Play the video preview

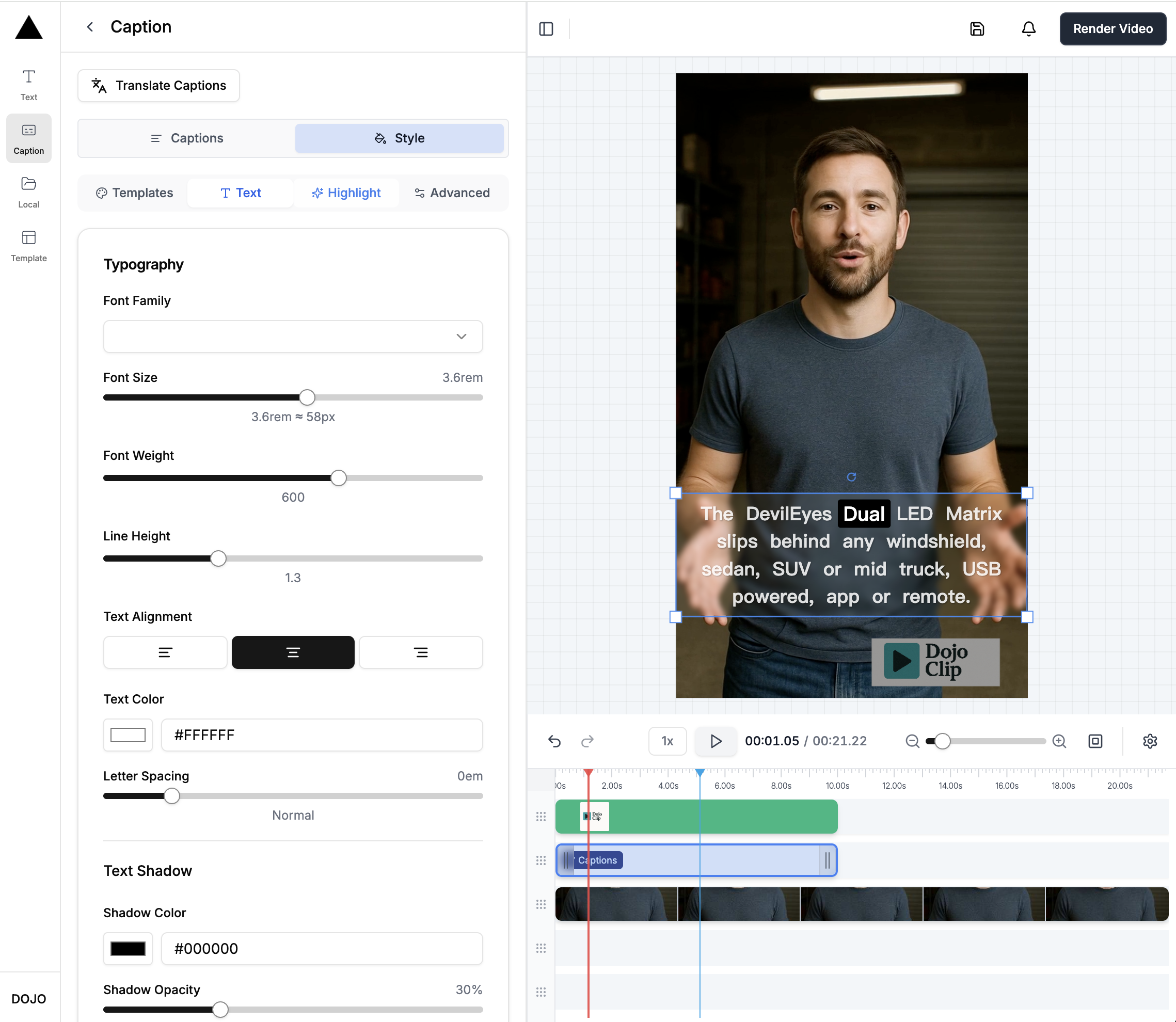coord(715,741)
